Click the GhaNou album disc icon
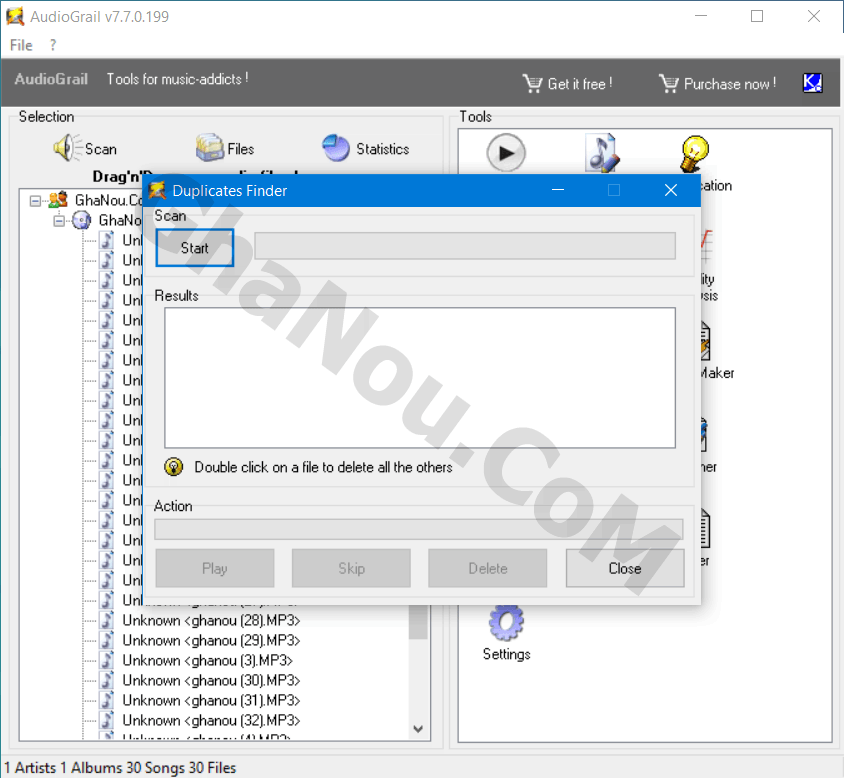Screen dimensions: 844x778 pyautogui.click(x=82, y=220)
